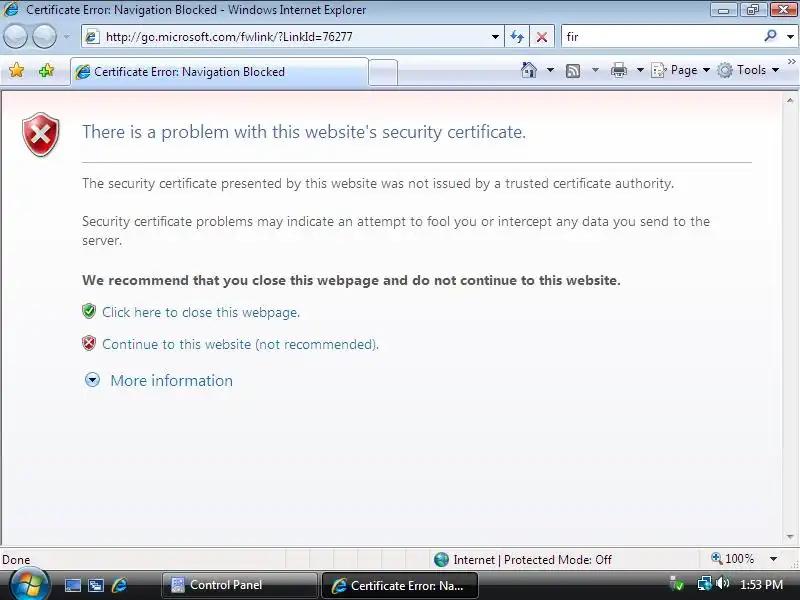
Task: Open the Page menu
Action: (x=680, y=70)
